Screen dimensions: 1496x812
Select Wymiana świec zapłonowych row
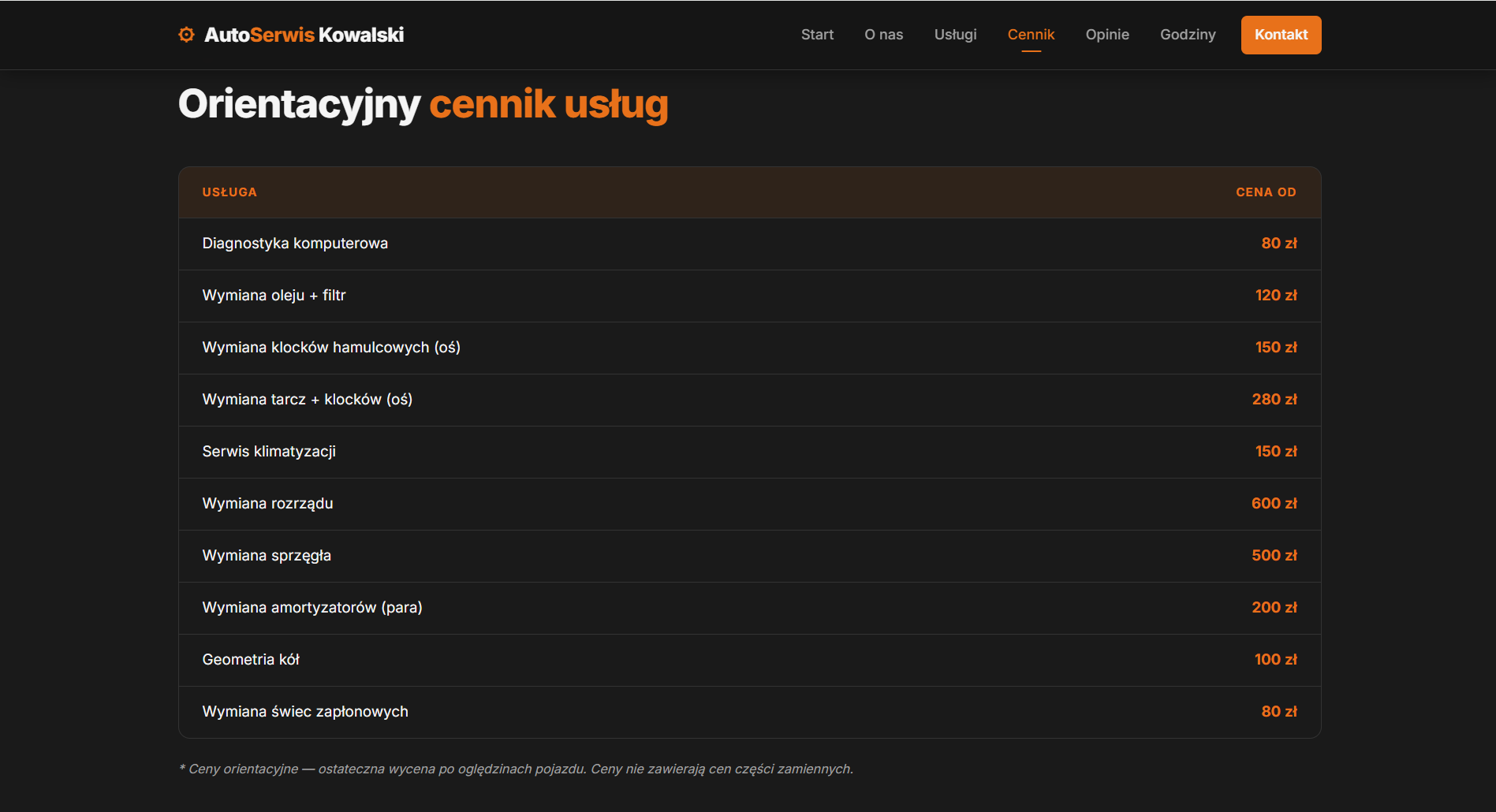click(x=305, y=712)
